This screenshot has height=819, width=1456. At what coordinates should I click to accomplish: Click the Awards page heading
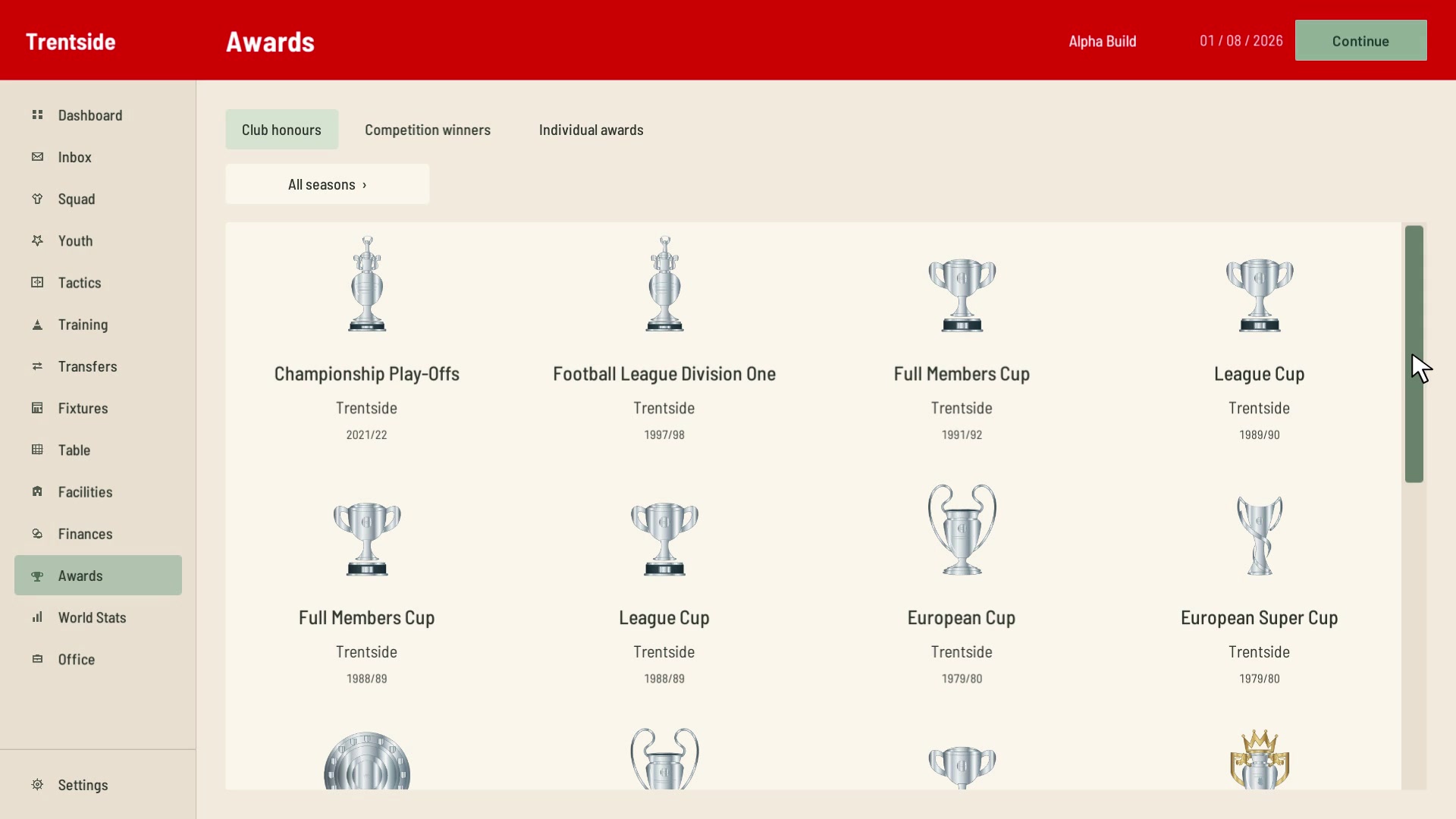(x=270, y=42)
